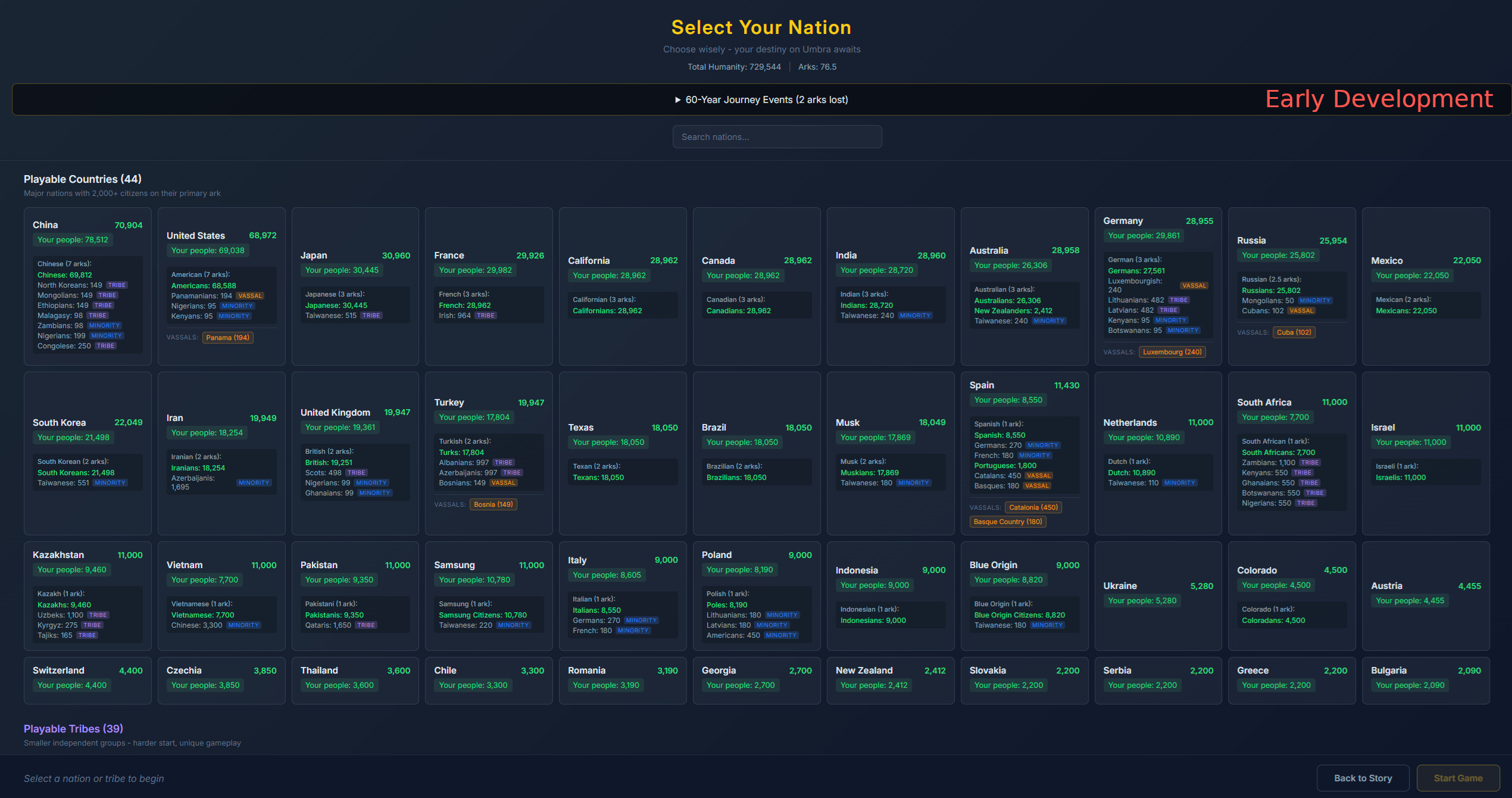The width and height of the screenshot is (1512, 798).
Task: Click the Search nations input field
Action: tap(777, 137)
